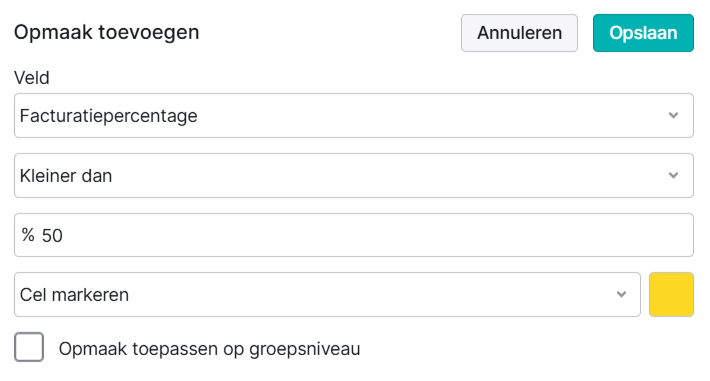This screenshot has width=710, height=381.
Task: Click the chevron icon beside Cel markeren
Action: pos(621,294)
